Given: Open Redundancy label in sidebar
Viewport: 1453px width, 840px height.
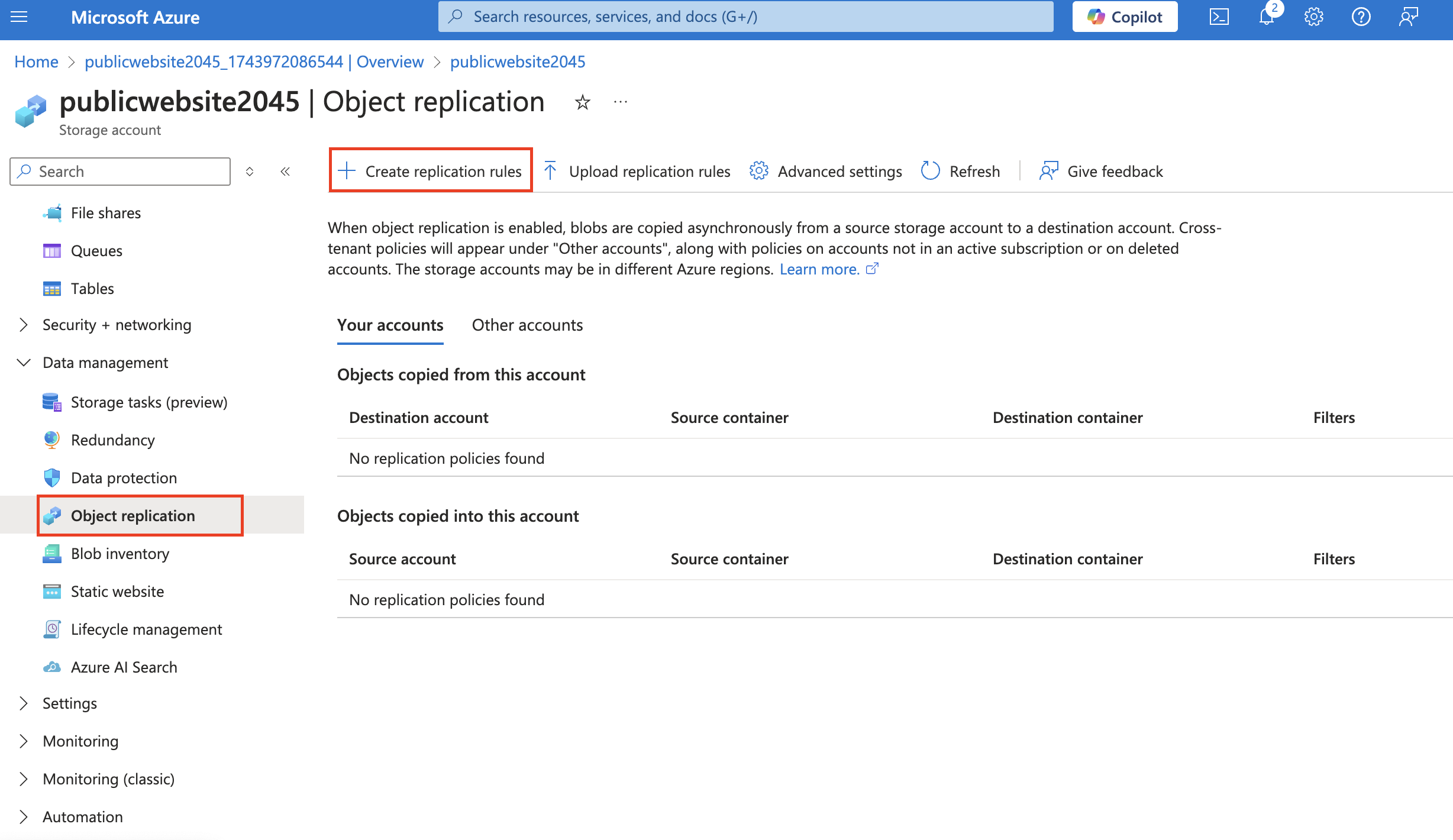Looking at the screenshot, I should coord(112,440).
